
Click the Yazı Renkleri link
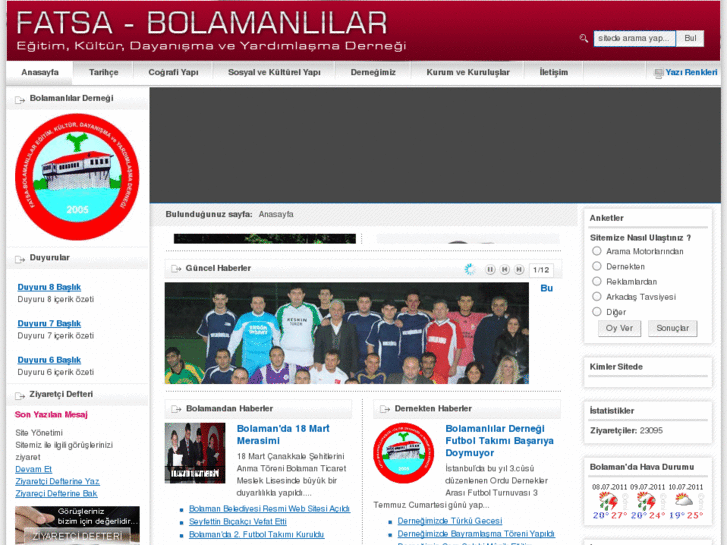click(x=691, y=72)
